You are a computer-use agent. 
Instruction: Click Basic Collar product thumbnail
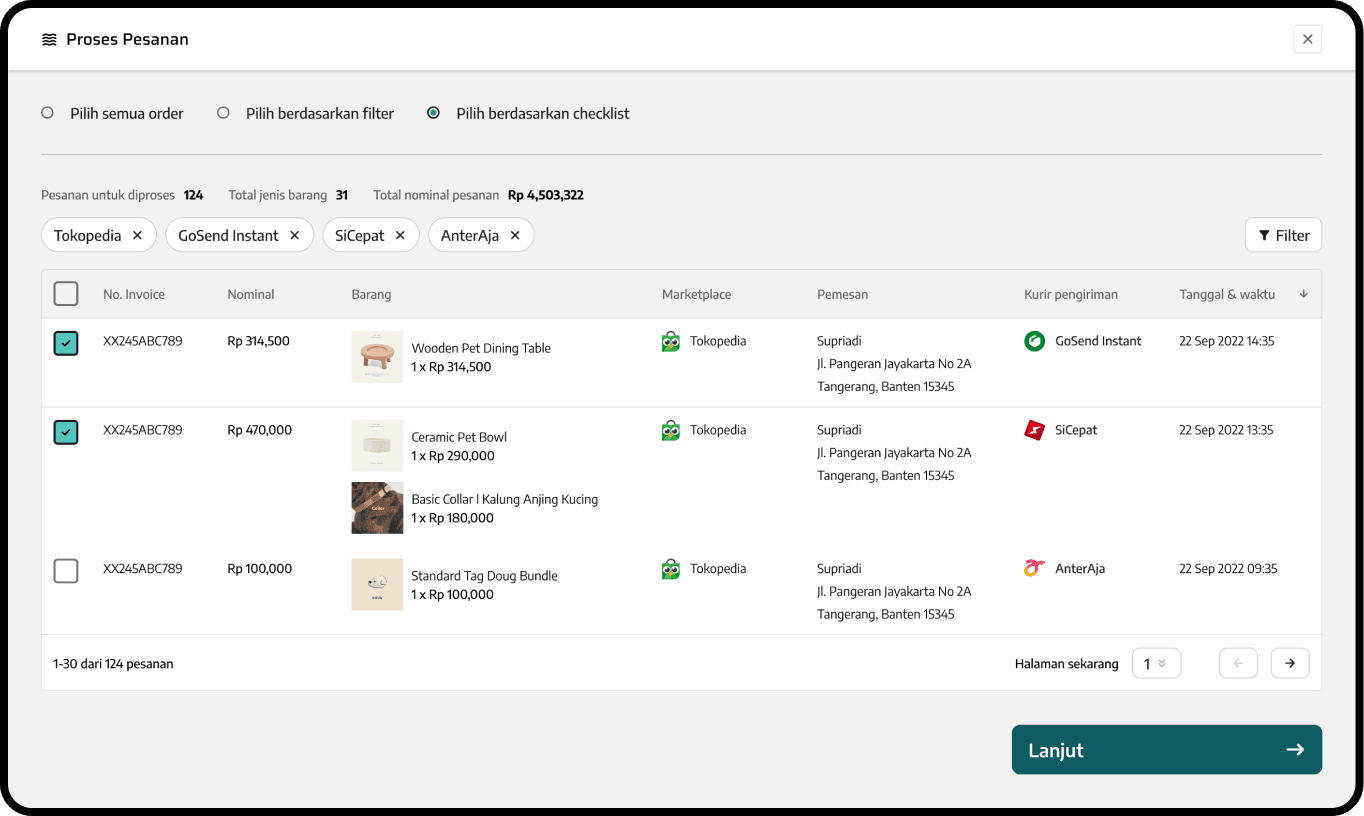click(377, 508)
